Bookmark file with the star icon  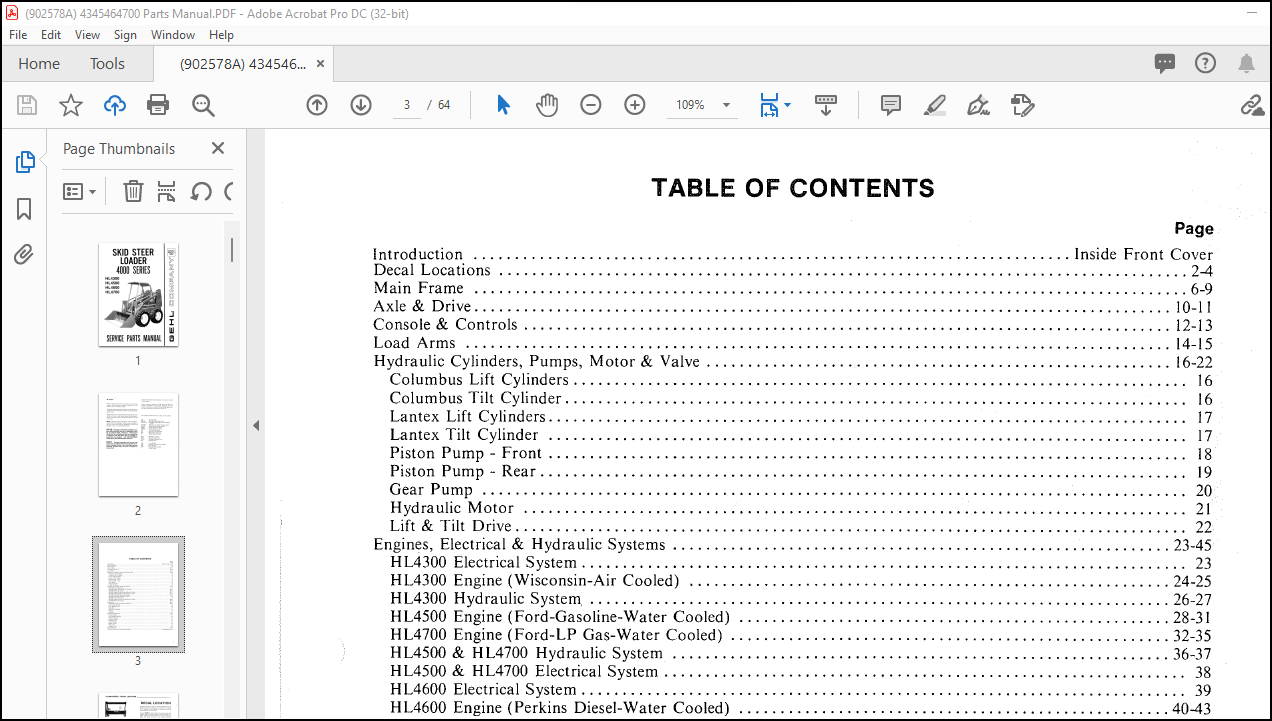(71, 105)
